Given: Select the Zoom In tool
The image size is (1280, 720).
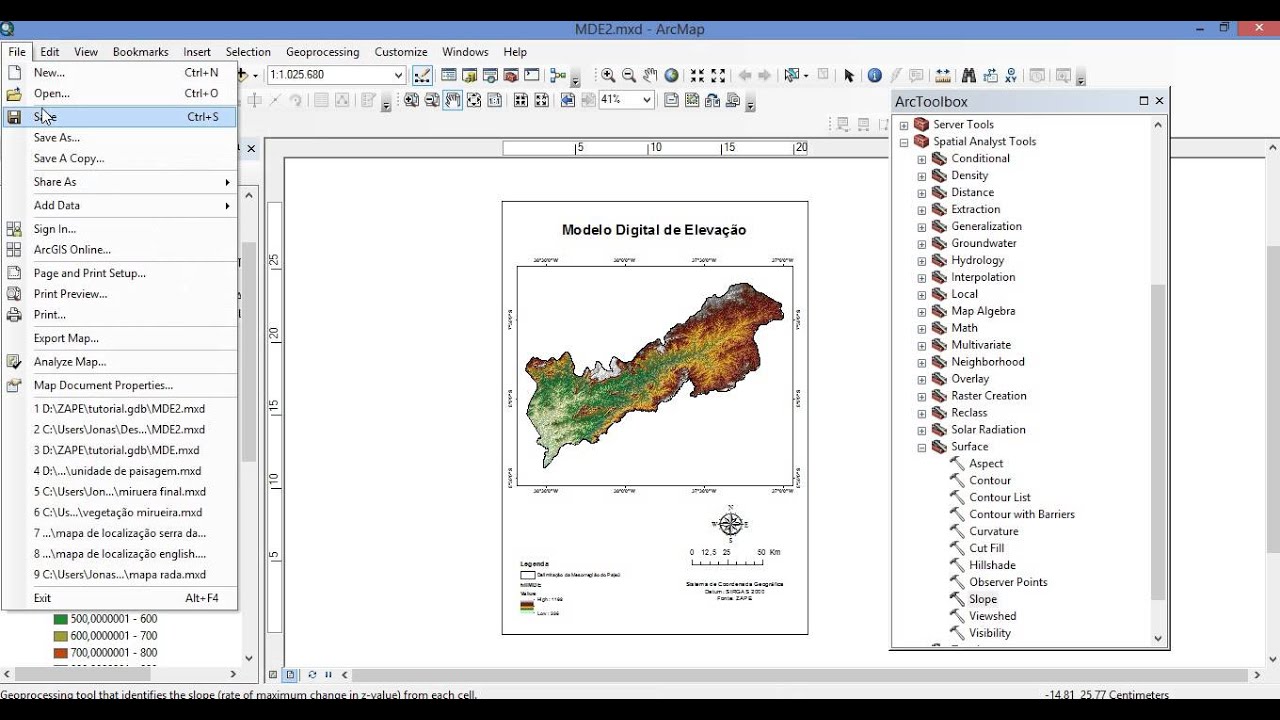Looking at the screenshot, I should coord(608,75).
